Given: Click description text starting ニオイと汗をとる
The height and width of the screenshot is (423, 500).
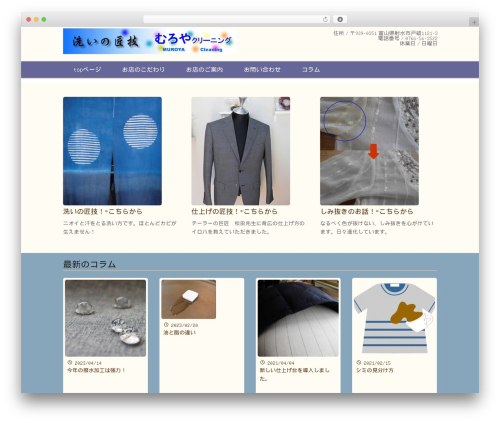Looking at the screenshot, I should pyautogui.click(x=120, y=227).
